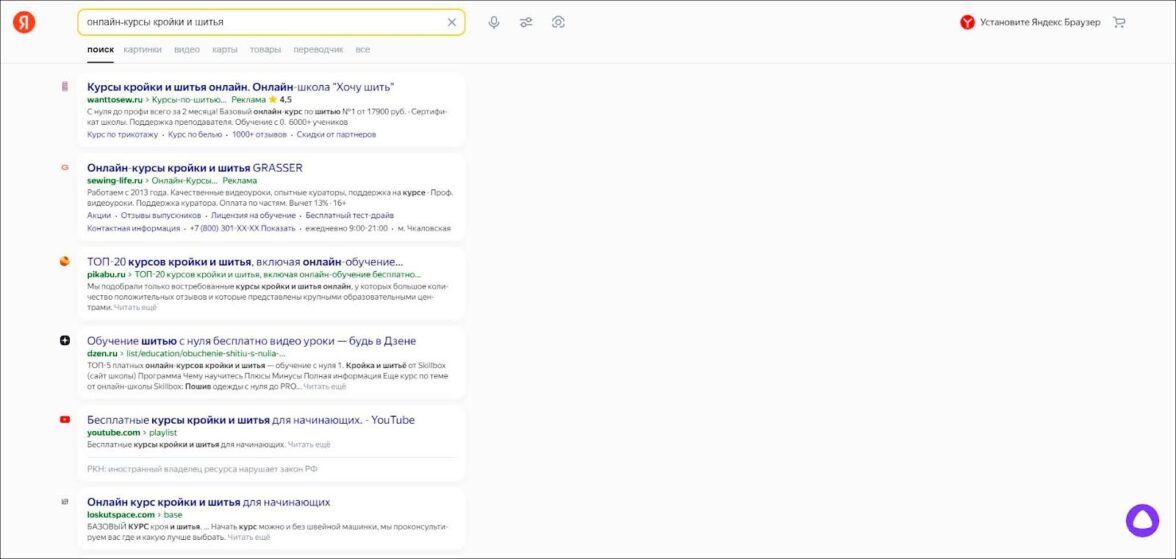Follow the pikabu.ru domain link
Viewport: 1176px width, 559px height.
point(106,275)
